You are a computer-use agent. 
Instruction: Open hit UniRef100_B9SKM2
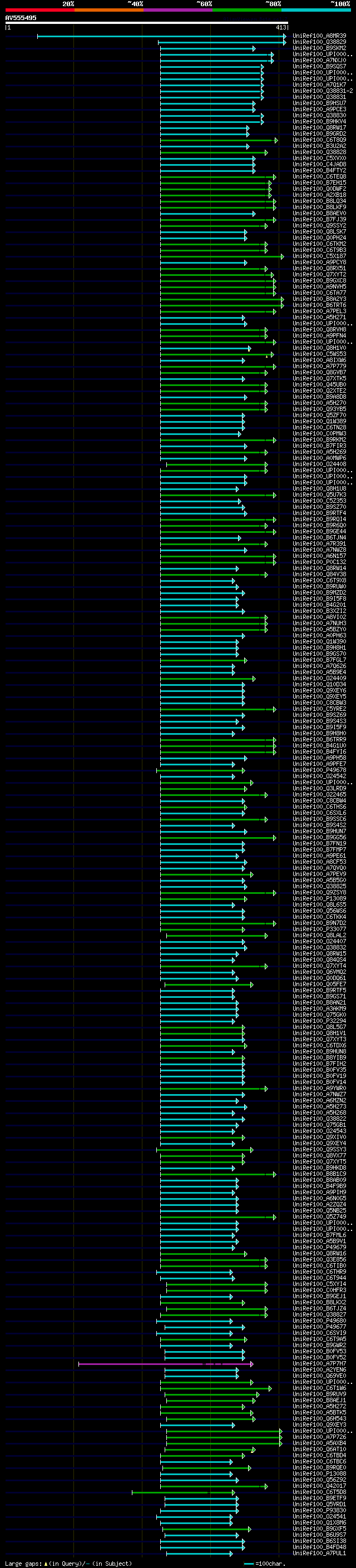coord(319,48)
